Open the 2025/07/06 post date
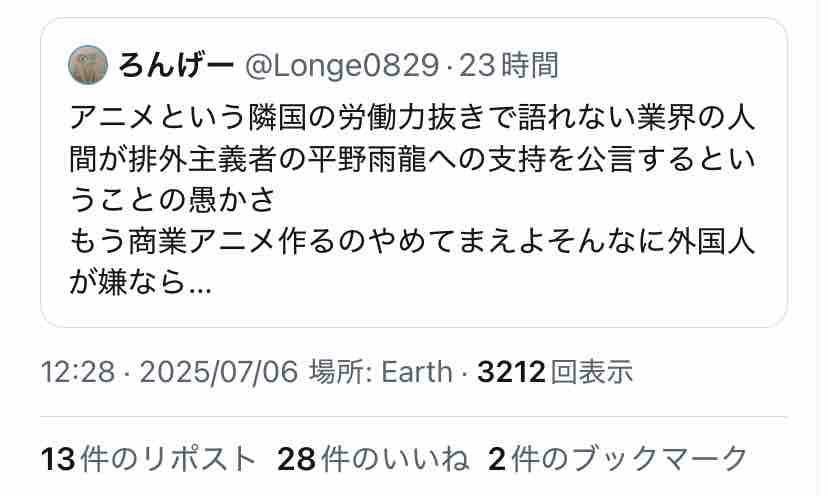 point(219,371)
